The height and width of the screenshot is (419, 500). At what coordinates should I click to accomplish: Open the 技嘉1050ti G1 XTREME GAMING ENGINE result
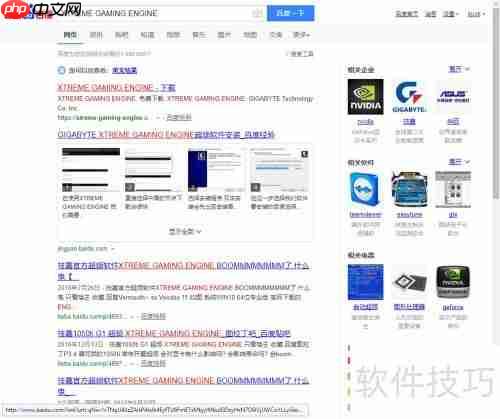174,333
